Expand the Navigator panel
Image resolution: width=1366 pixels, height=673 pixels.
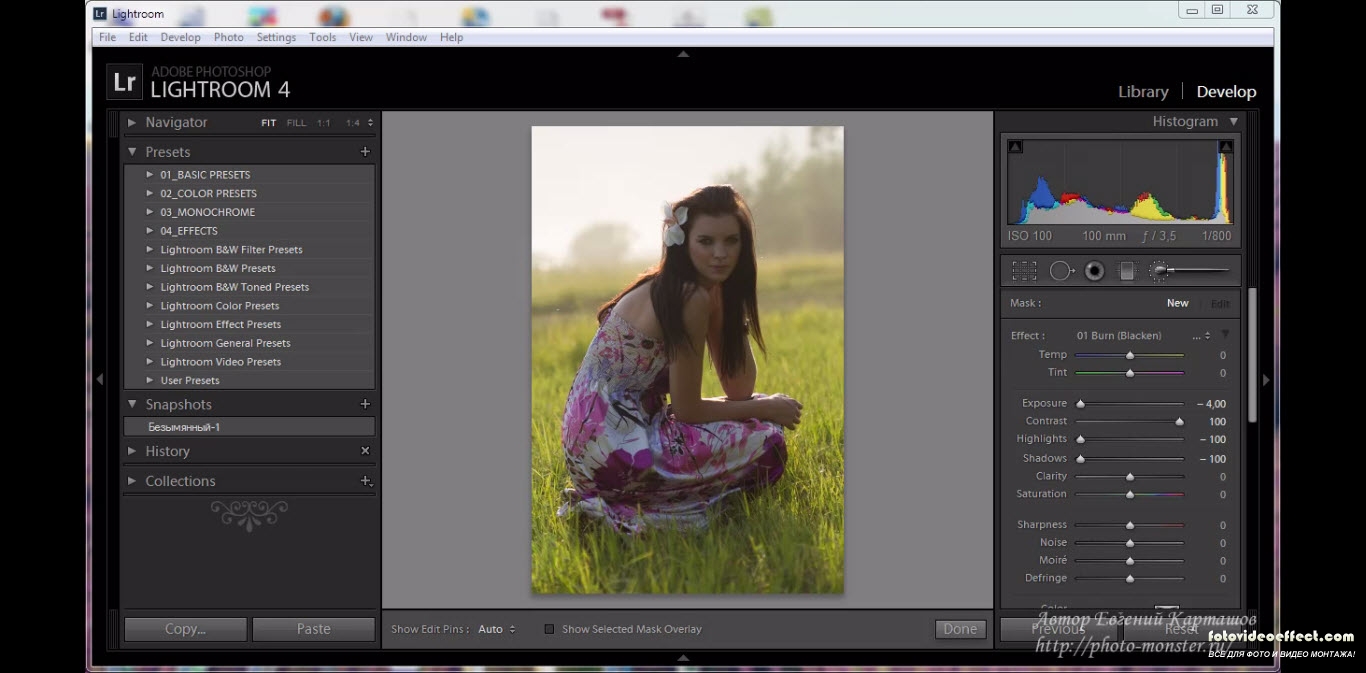[132, 122]
